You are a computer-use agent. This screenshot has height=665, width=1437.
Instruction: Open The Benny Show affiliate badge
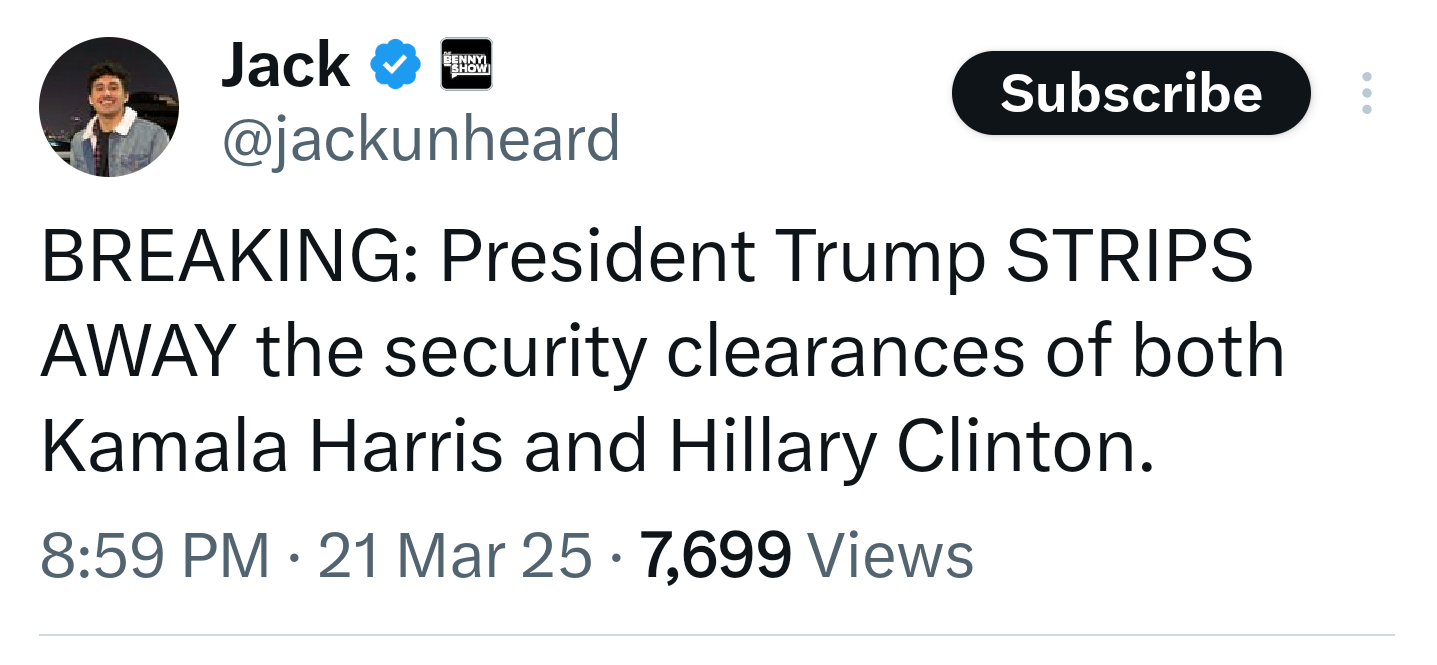467,66
